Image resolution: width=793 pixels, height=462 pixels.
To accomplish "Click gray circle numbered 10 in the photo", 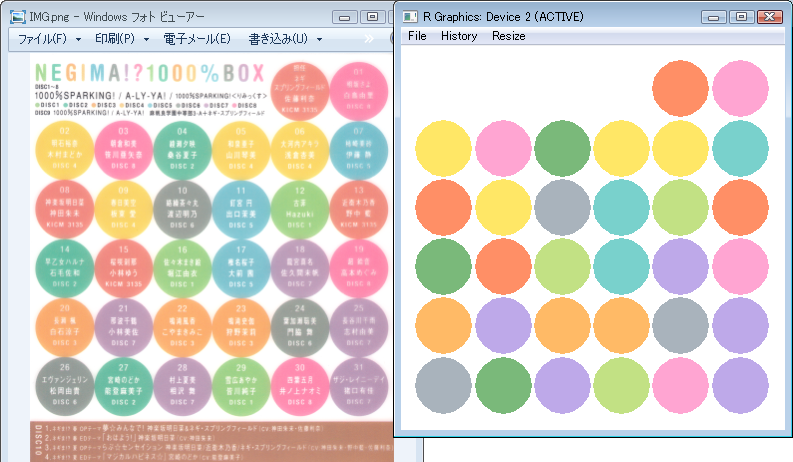I will 182,209.
